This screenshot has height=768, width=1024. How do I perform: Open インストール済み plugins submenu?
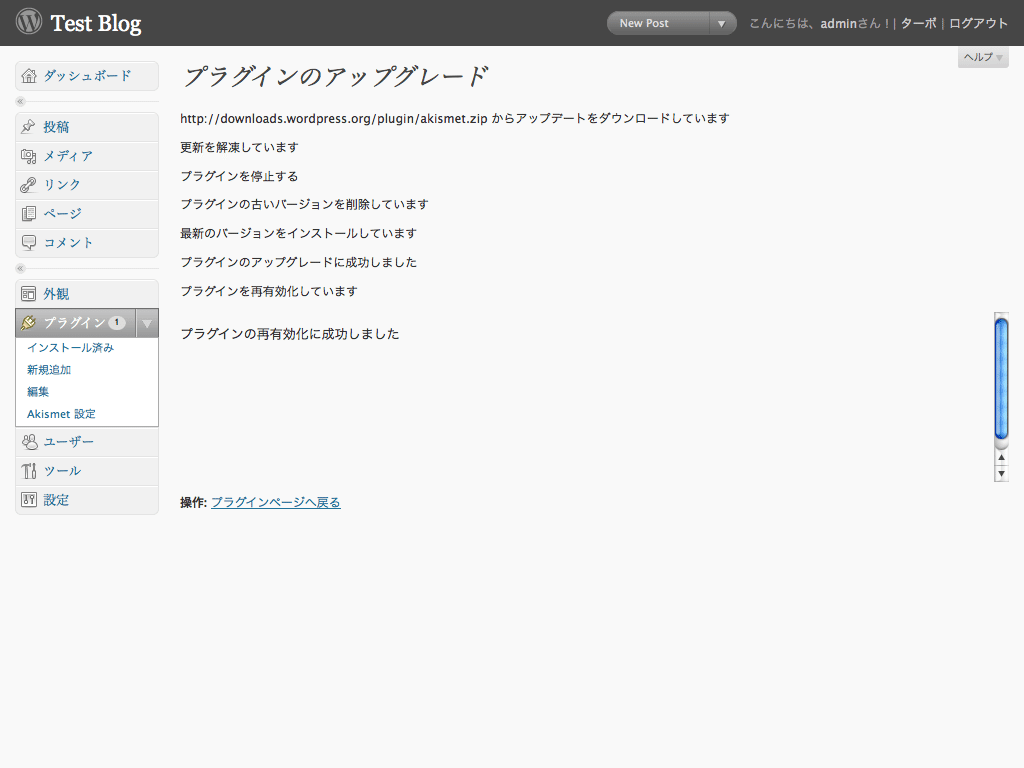click(71, 347)
